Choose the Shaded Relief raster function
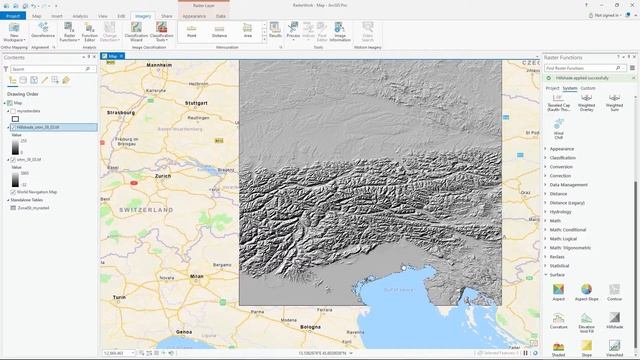Screen dimensions: 640x360 tap(558, 349)
